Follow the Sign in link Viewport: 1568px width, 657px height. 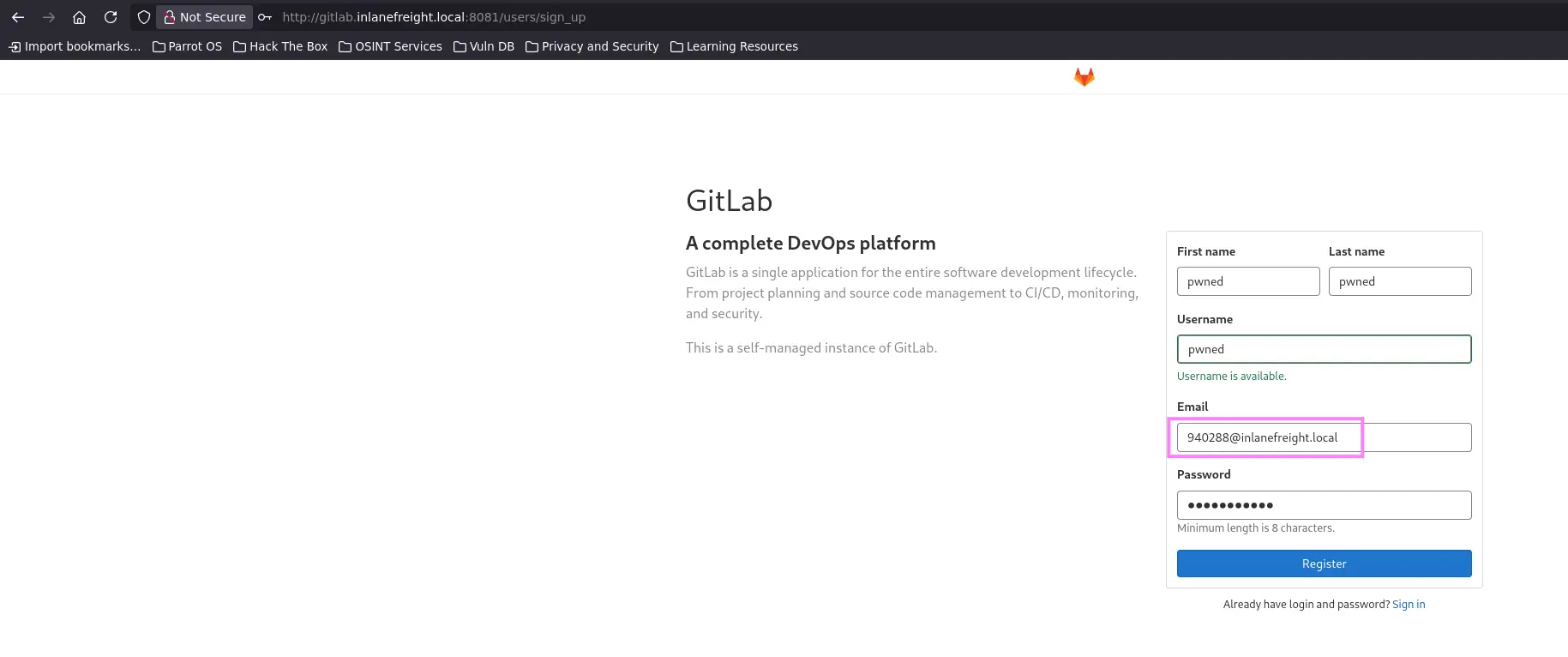[1408, 605]
